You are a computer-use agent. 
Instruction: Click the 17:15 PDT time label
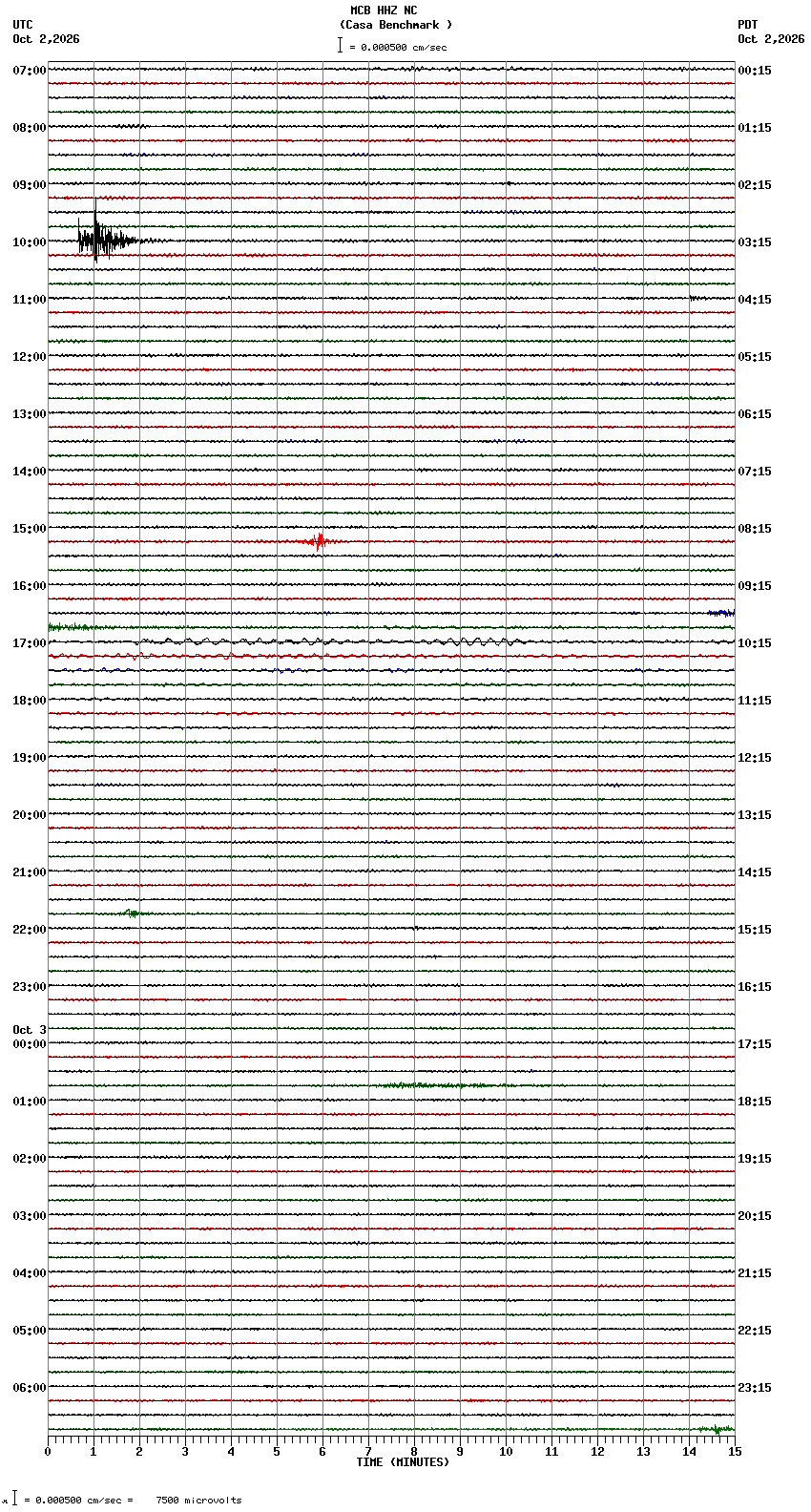pyautogui.click(x=755, y=1044)
